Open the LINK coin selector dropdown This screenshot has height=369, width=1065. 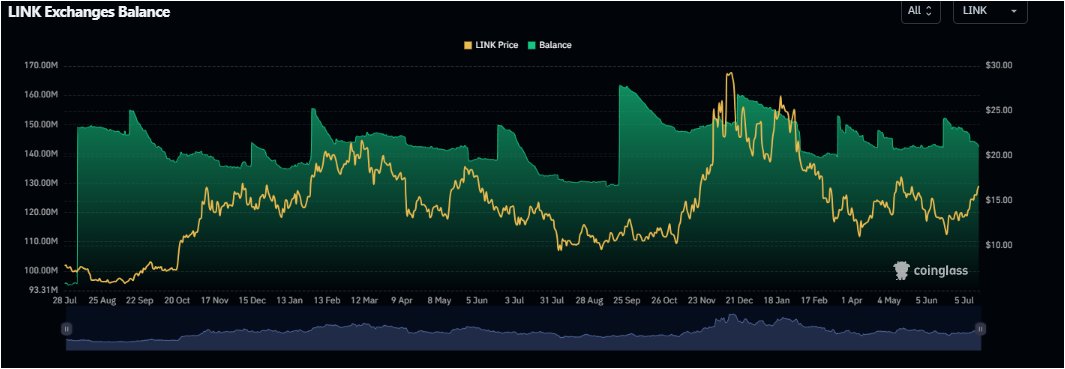click(x=990, y=11)
